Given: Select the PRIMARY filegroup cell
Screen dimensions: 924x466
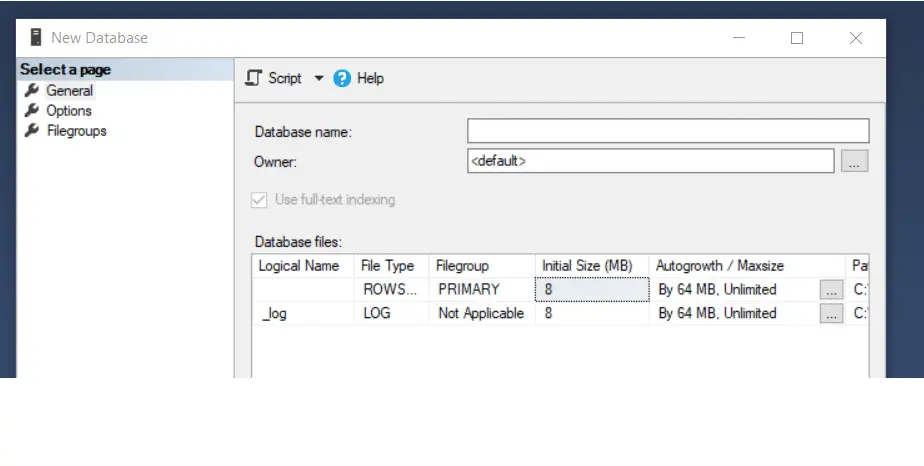Looking at the screenshot, I should pos(482,289).
